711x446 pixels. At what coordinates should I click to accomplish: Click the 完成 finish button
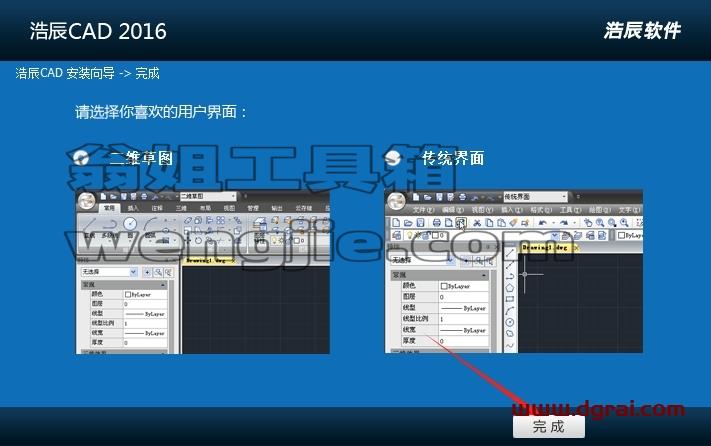coord(549,426)
